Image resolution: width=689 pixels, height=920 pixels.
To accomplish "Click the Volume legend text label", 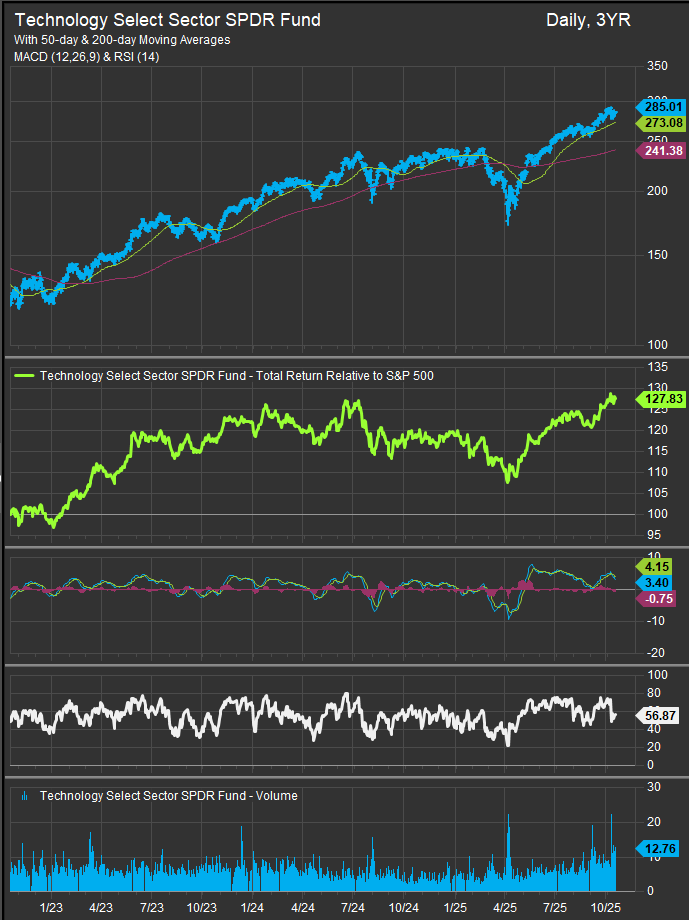I will click(168, 796).
